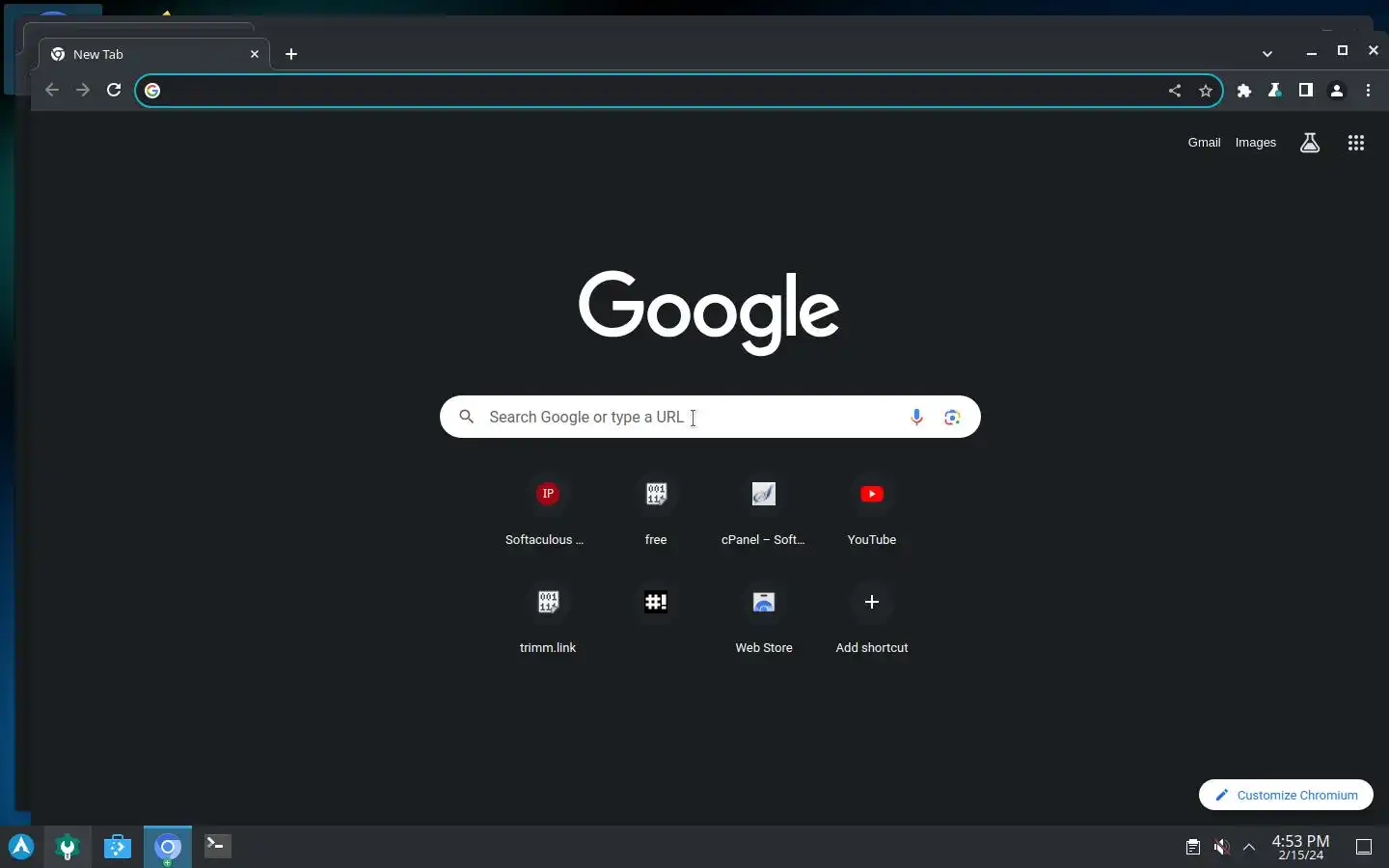Image resolution: width=1389 pixels, height=868 pixels.
Task: Search by image with the lens icon
Action: [953, 417]
